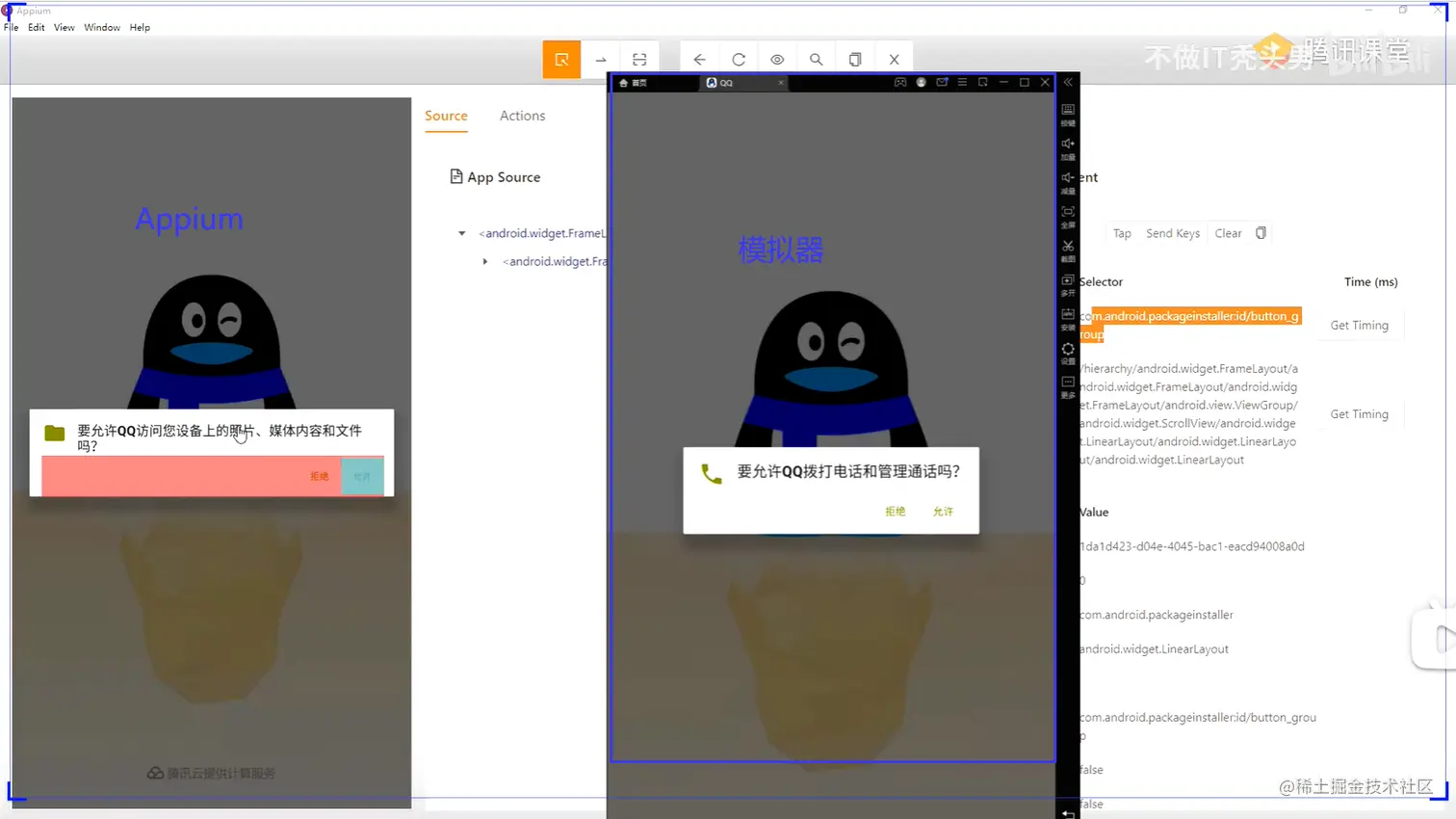This screenshot has width=1456, height=819.
Task: Click 拒绝 in emulator phone permission dialog
Action: coord(896,512)
